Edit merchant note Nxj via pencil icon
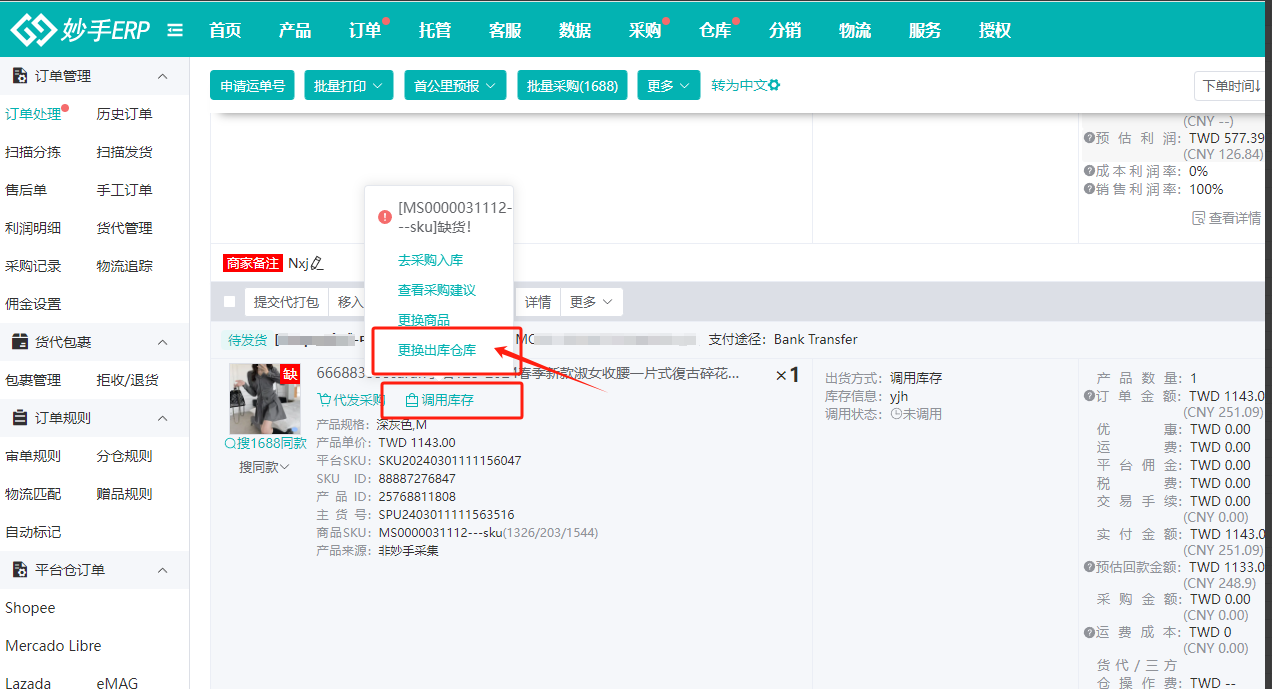1272x689 pixels. click(x=317, y=263)
